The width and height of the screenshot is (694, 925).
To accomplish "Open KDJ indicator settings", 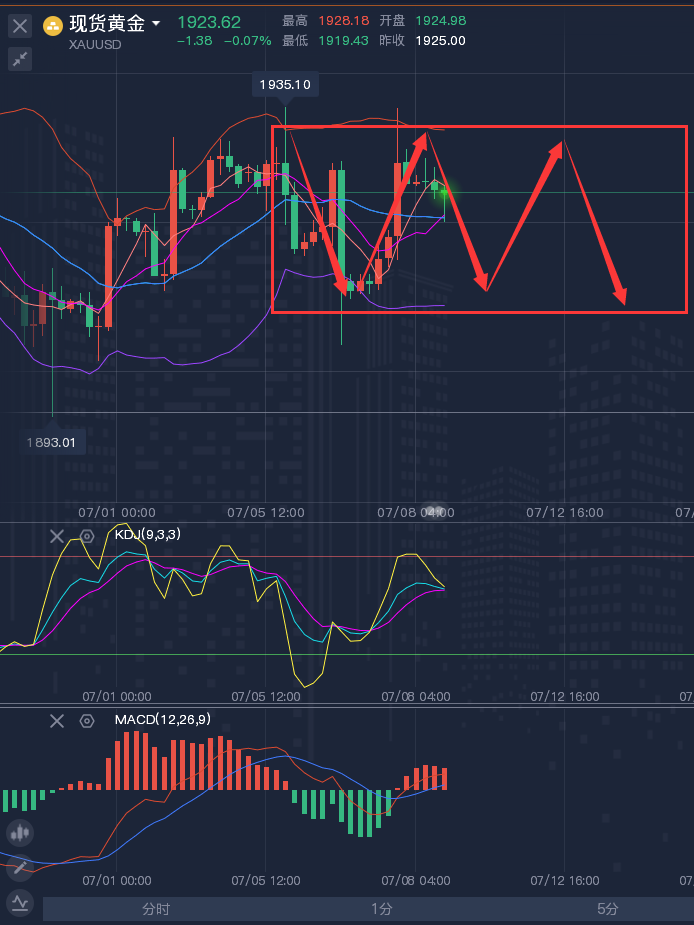I will [x=87, y=537].
